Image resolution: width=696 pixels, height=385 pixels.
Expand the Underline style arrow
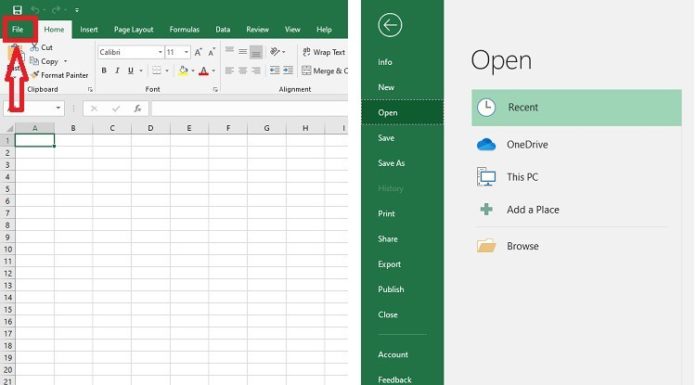(141, 71)
